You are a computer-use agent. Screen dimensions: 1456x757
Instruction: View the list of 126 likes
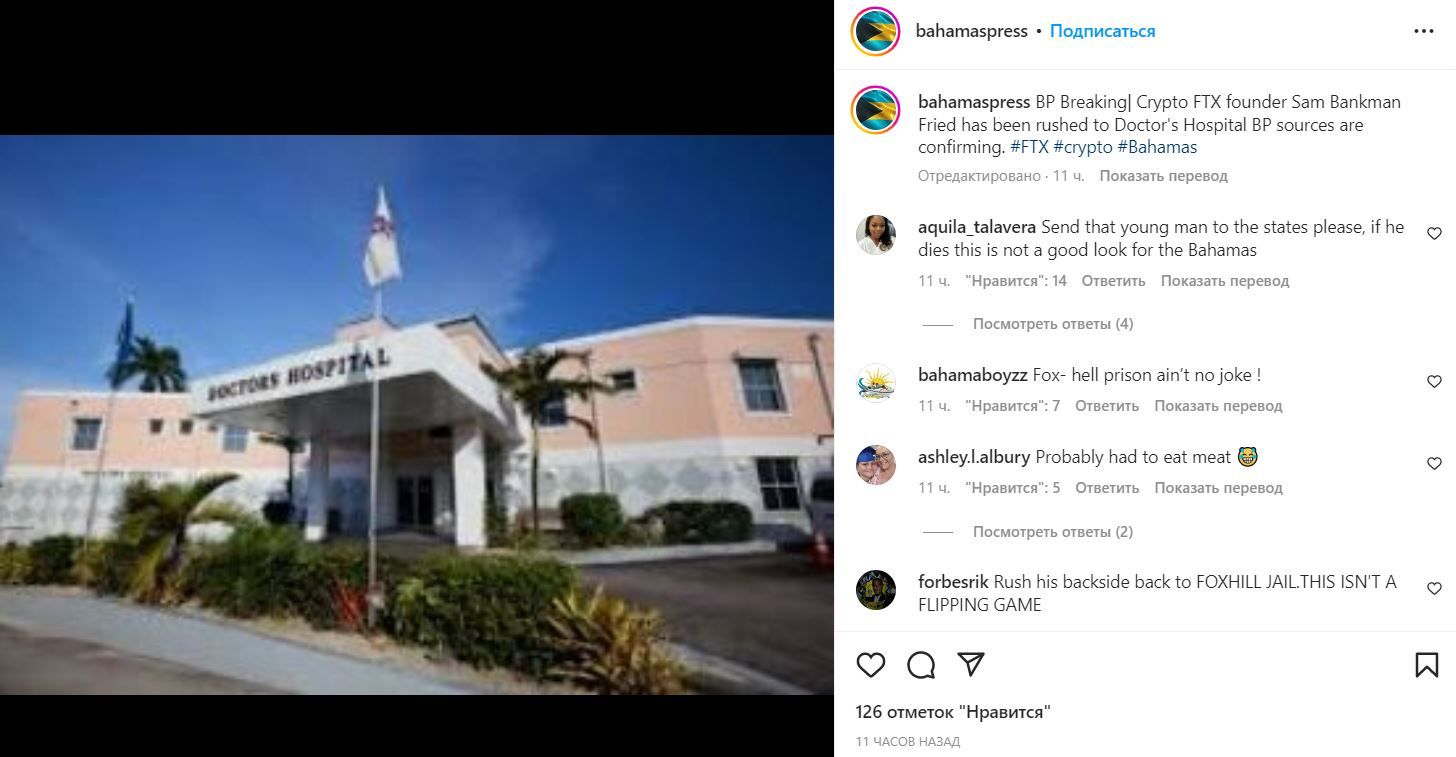tap(953, 712)
